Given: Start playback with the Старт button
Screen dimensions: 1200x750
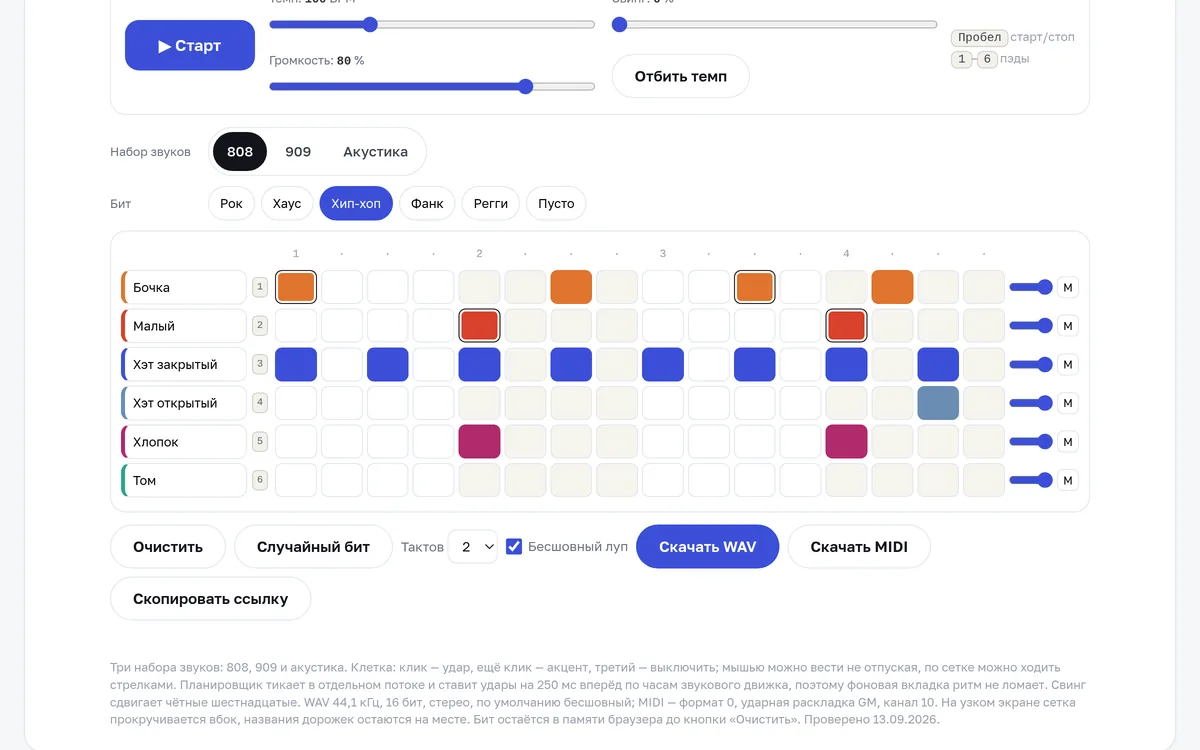Looking at the screenshot, I should point(190,45).
